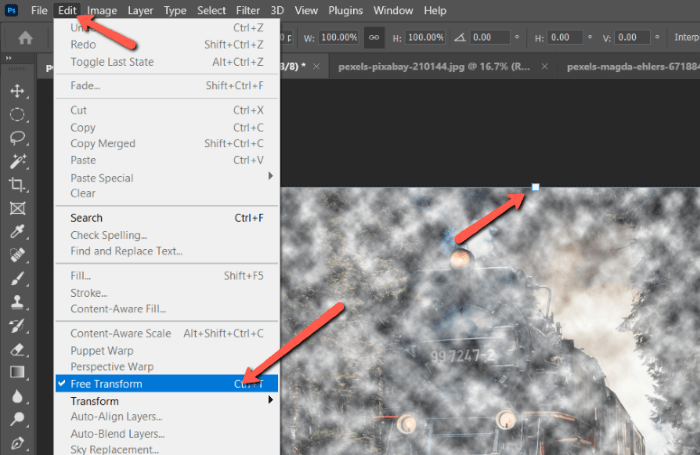Screen dimensions: 700x455
Task: Click the width percentage input field
Action: point(330,37)
